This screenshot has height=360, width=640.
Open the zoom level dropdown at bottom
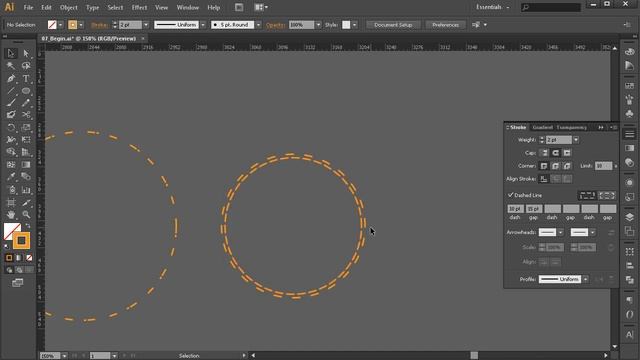click(64, 356)
